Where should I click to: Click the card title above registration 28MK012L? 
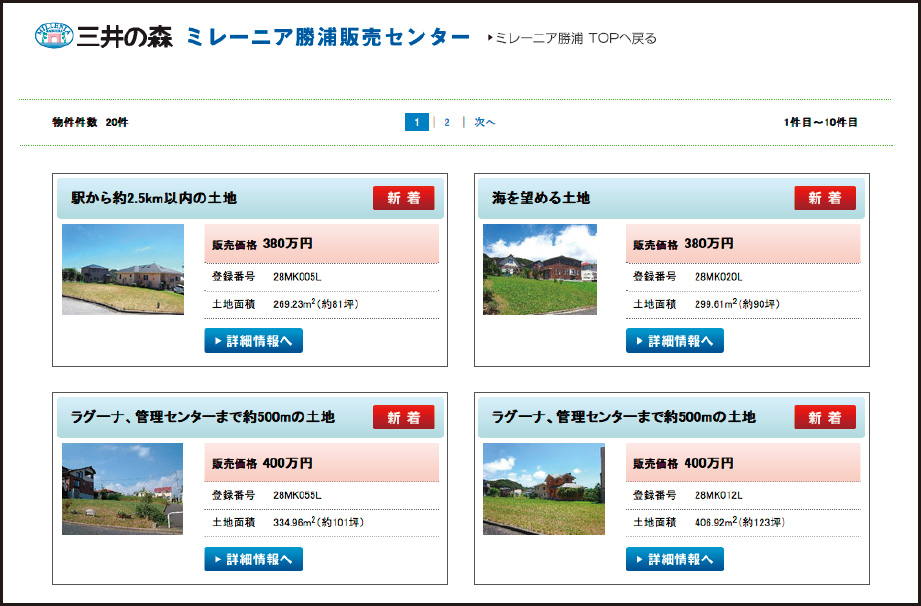[623, 417]
